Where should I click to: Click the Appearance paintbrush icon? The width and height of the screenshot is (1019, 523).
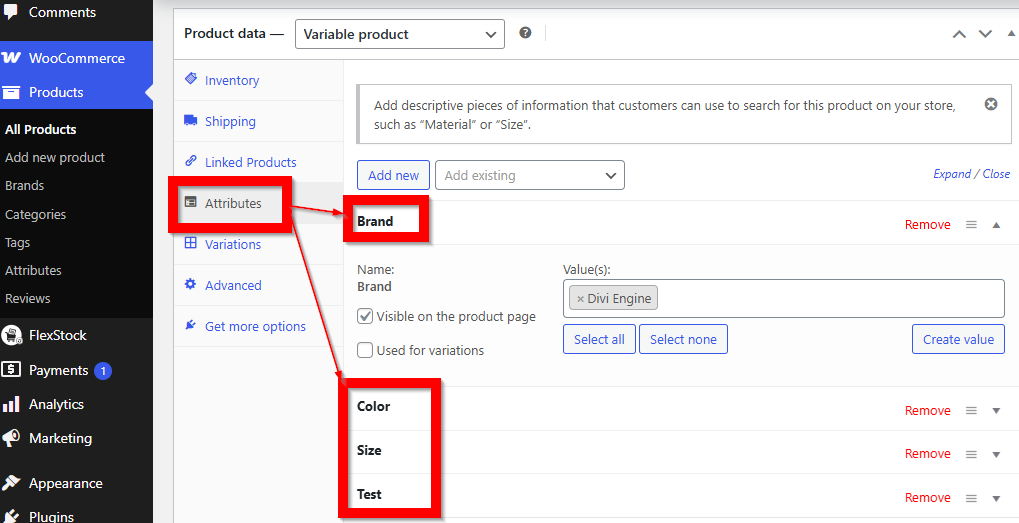[x=11, y=483]
